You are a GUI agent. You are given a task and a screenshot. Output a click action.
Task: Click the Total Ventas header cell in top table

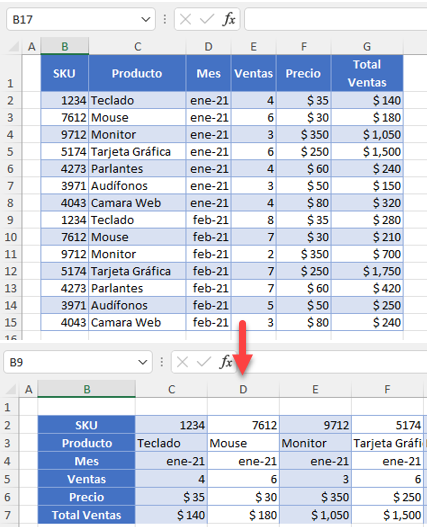(x=367, y=73)
